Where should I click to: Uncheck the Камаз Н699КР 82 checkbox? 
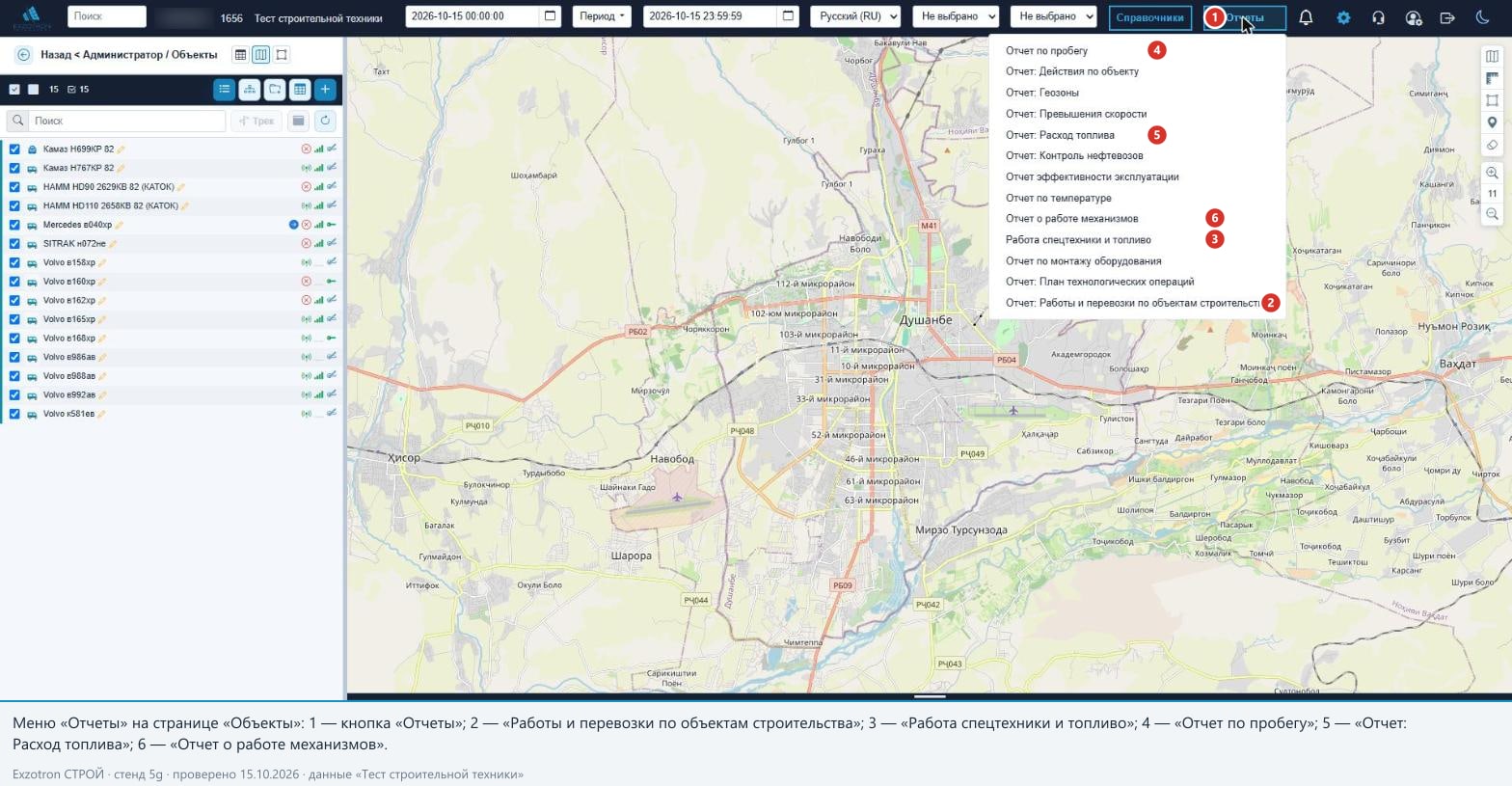[x=14, y=149]
